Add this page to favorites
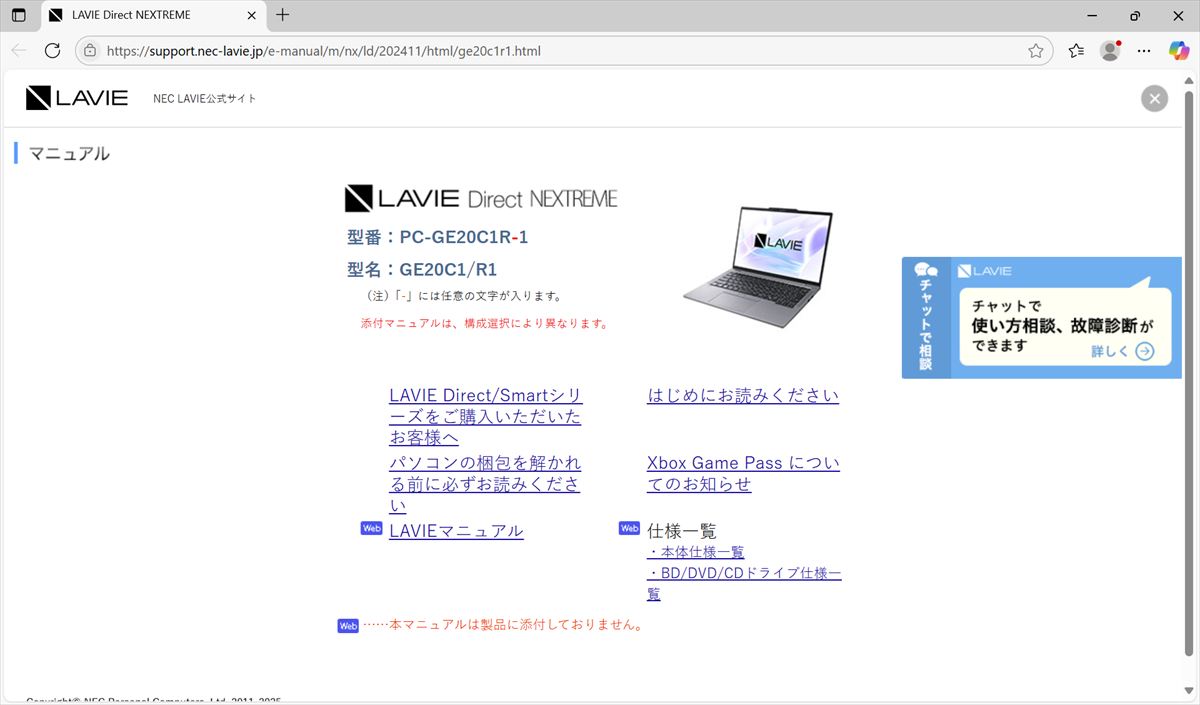 click(1036, 50)
